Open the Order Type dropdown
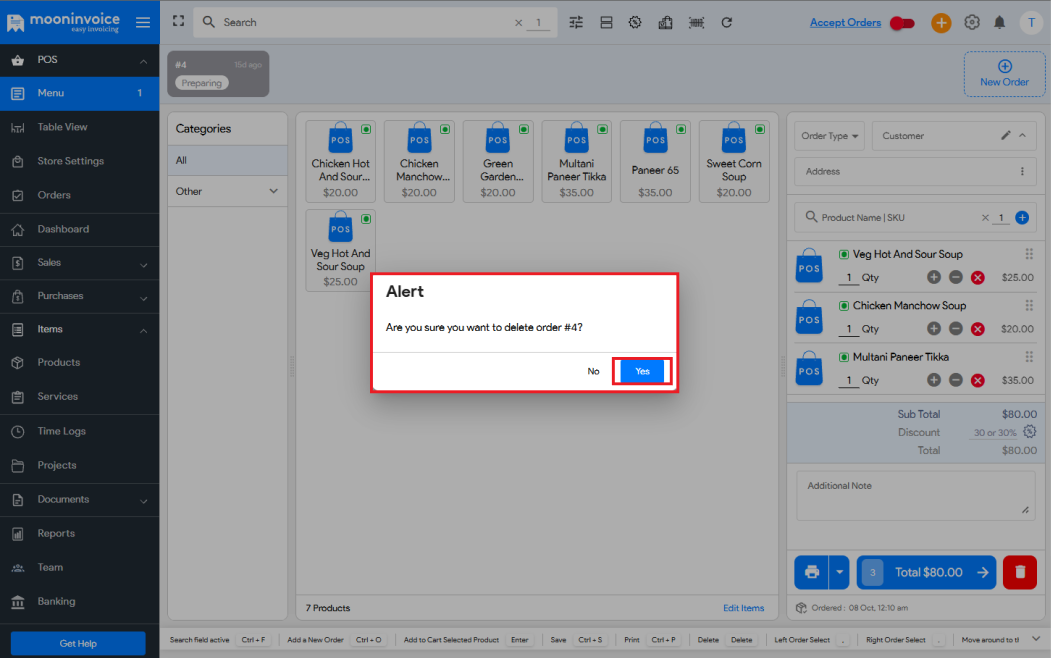The height and width of the screenshot is (658, 1051). pyautogui.click(x=831, y=136)
